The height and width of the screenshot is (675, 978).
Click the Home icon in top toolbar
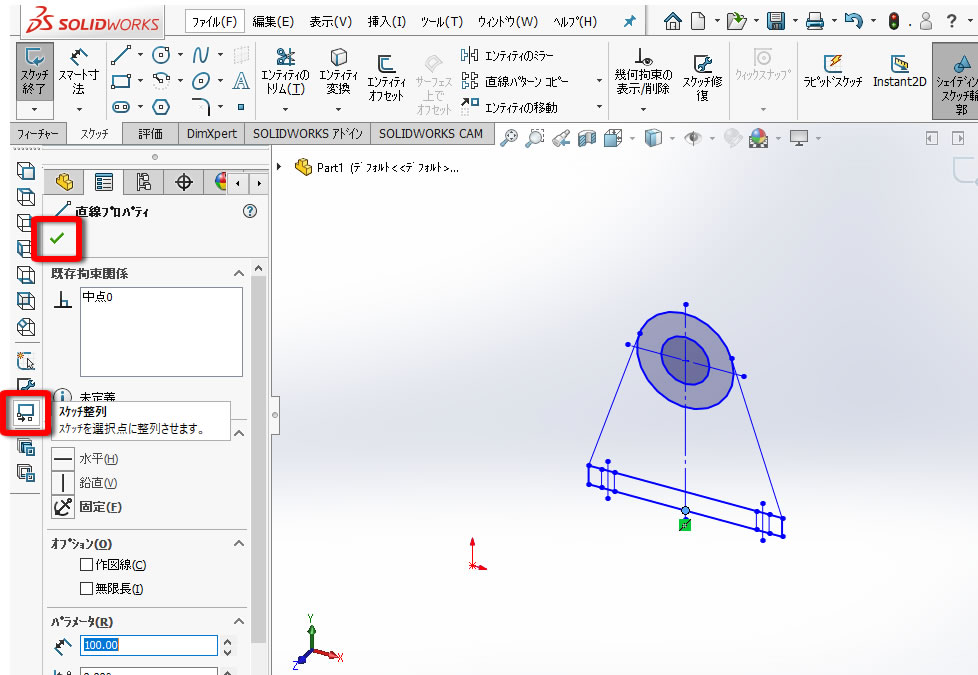point(672,22)
